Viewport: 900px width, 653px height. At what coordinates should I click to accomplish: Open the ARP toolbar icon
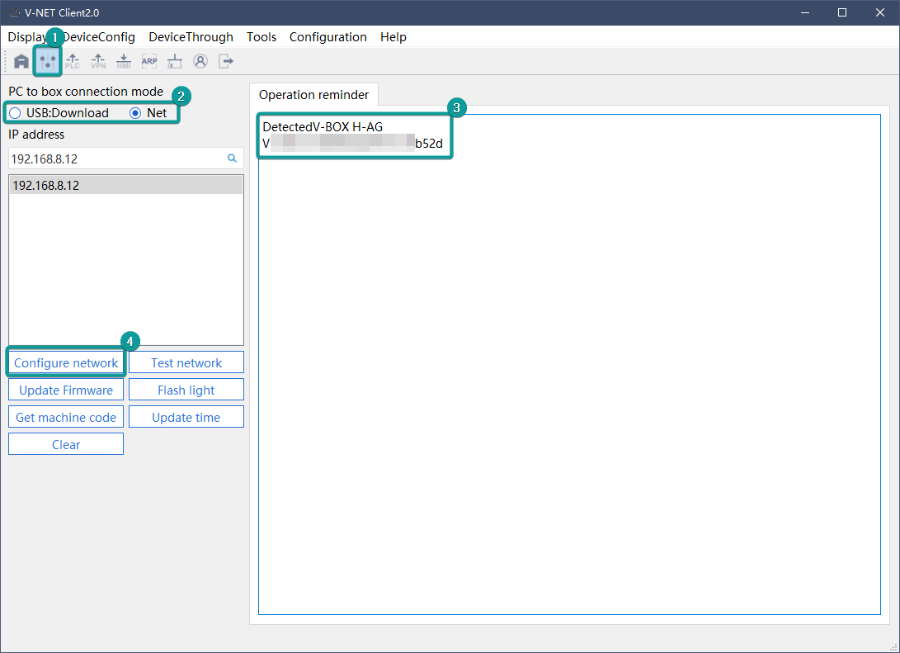point(149,61)
